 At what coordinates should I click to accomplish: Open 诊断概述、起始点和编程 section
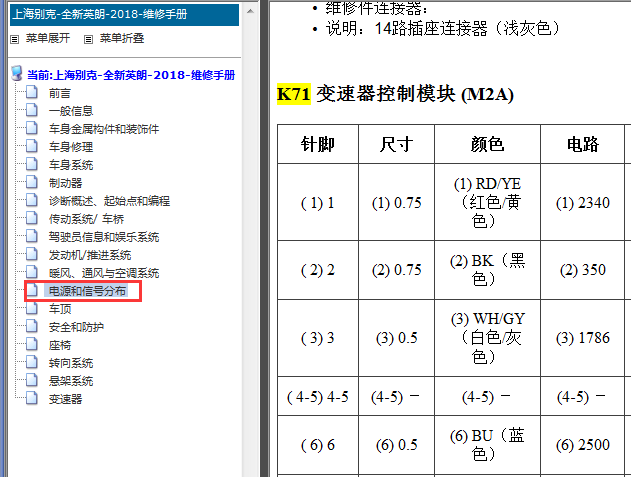coord(109,201)
